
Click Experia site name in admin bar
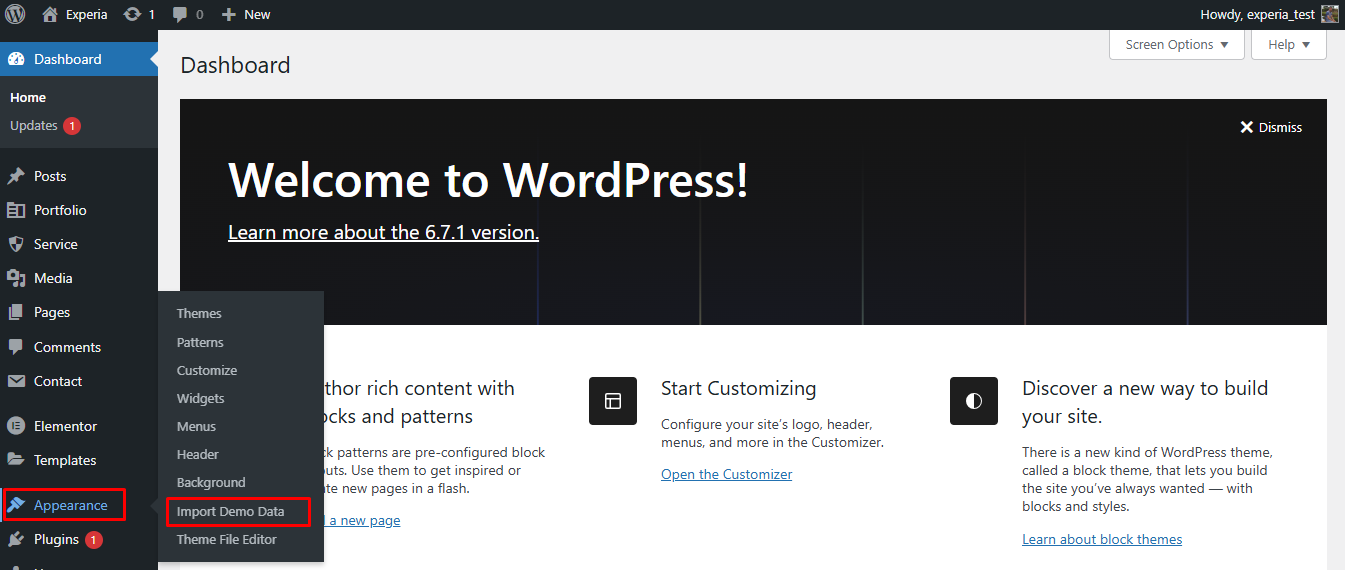click(88, 14)
